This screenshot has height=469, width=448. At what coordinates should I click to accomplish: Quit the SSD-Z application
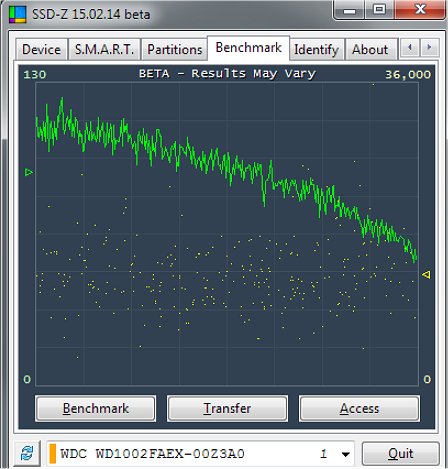click(x=400, y=454)
